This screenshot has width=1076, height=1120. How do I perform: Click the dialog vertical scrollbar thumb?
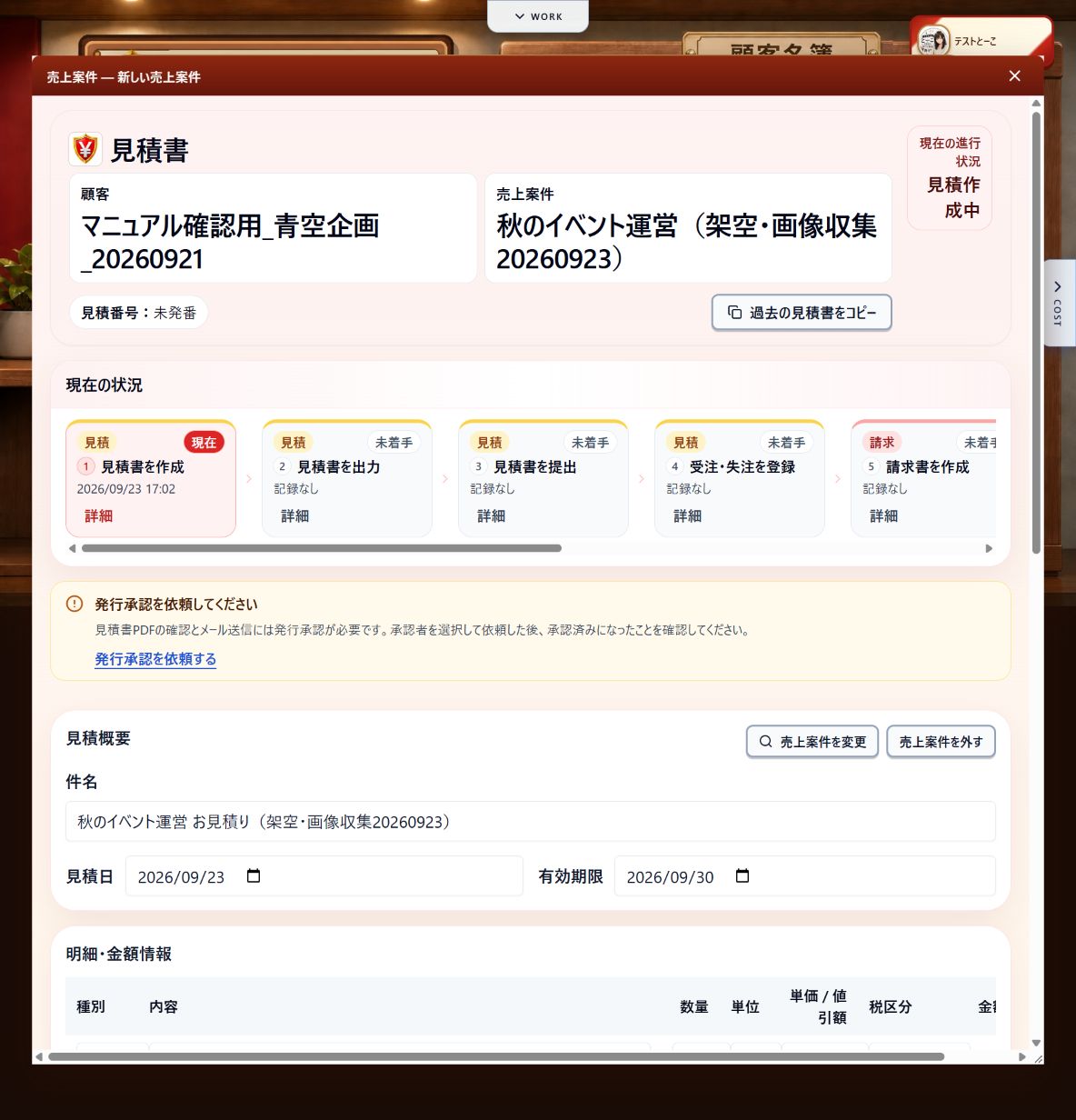[x=1036, y=331]
